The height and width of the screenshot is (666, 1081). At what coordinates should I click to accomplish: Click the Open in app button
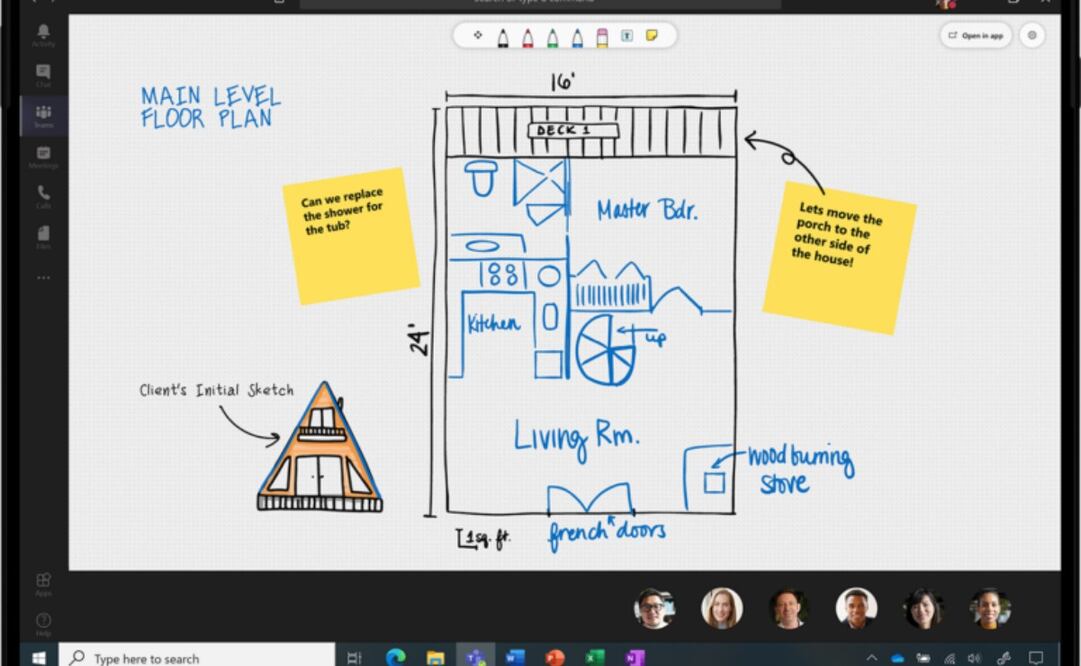(976, 36)
